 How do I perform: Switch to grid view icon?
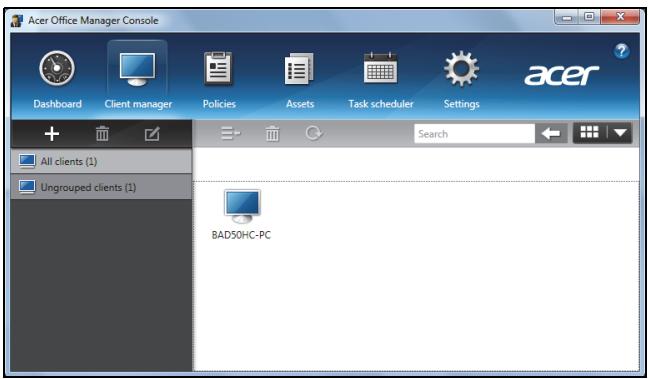coord(589,133)
